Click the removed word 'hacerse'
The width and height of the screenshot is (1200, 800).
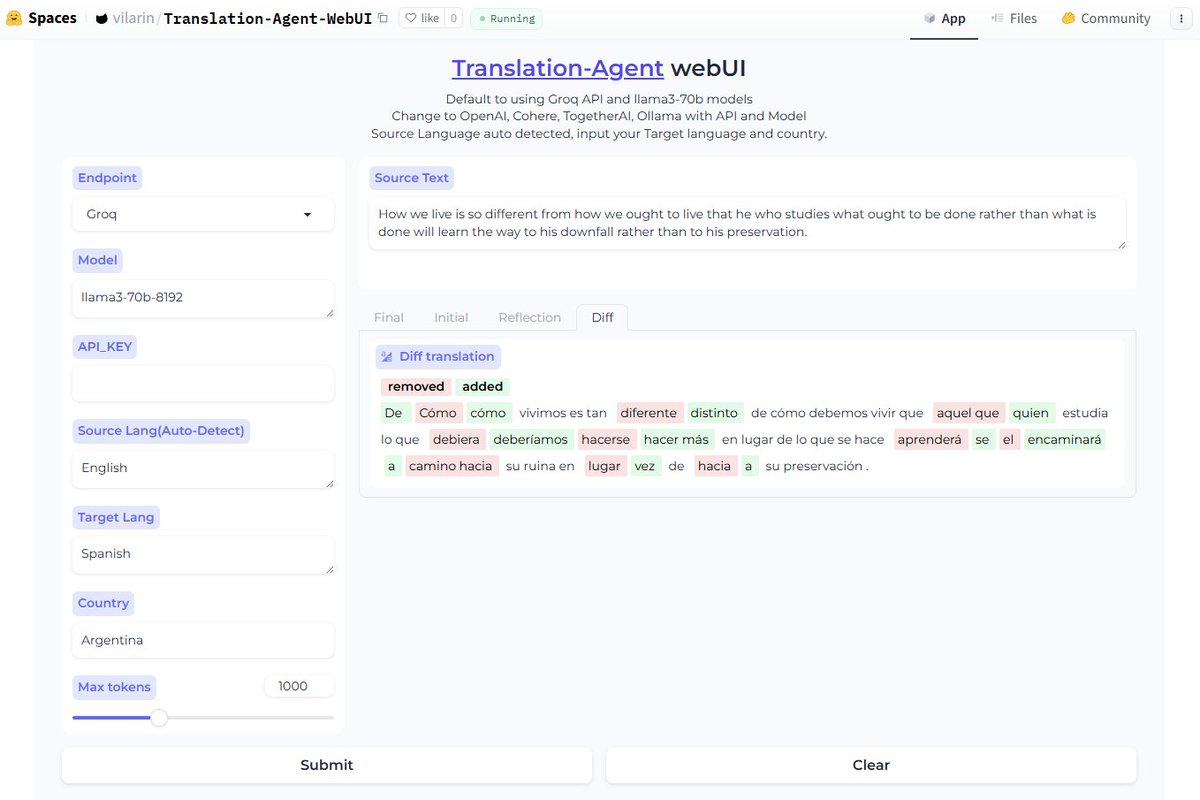[606, 439]
